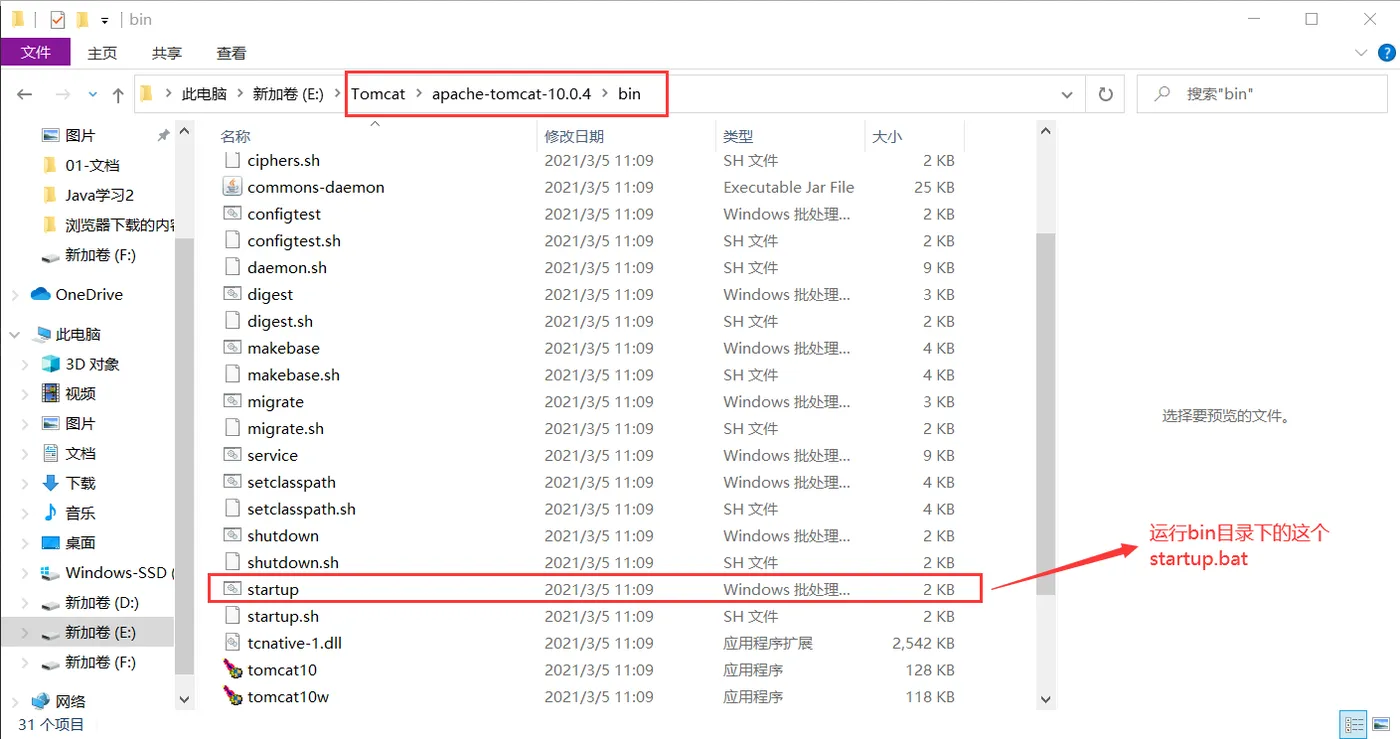This screenshot has height=739, width=1400.
Task: Click the navigation pane scrollbar down arrow
Action: click(x=183, y=701)
